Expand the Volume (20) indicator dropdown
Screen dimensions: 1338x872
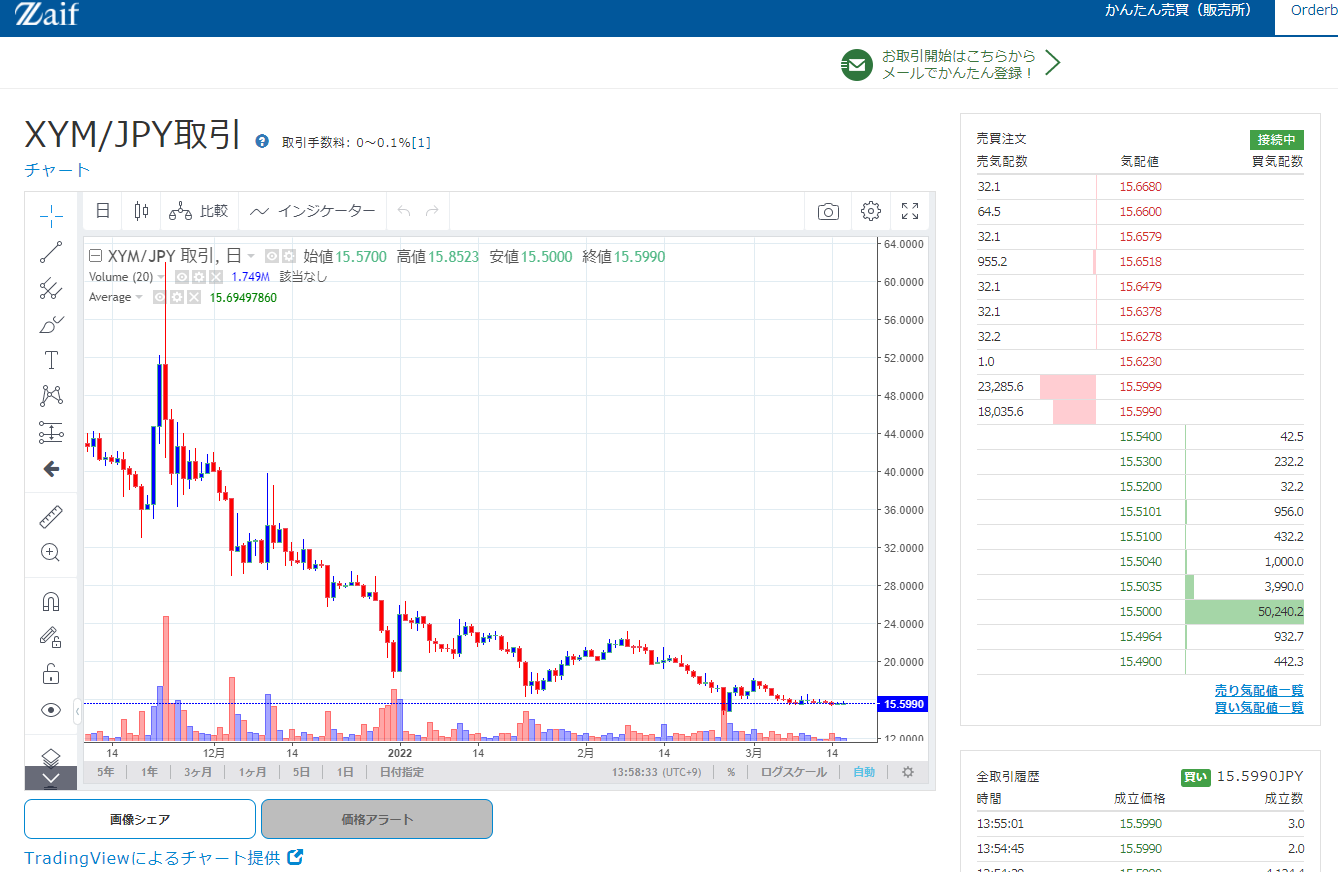tap(163, 277)
